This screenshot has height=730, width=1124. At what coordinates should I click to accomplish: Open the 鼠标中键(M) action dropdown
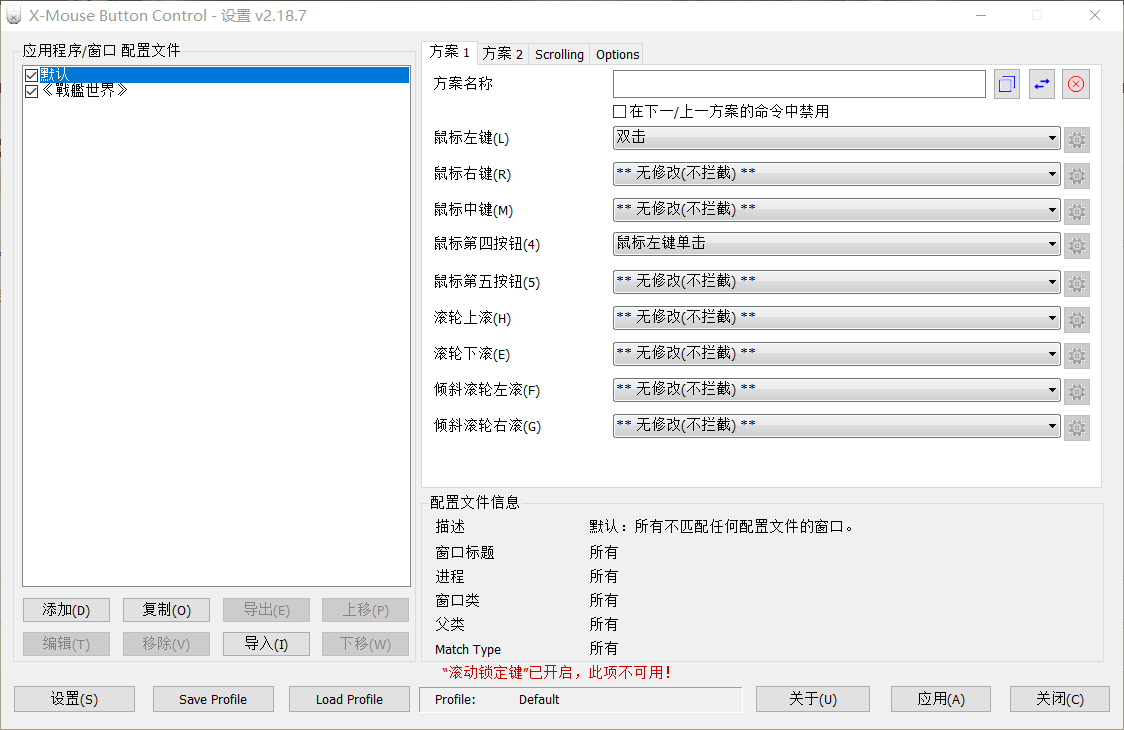(x=837, y=209)
